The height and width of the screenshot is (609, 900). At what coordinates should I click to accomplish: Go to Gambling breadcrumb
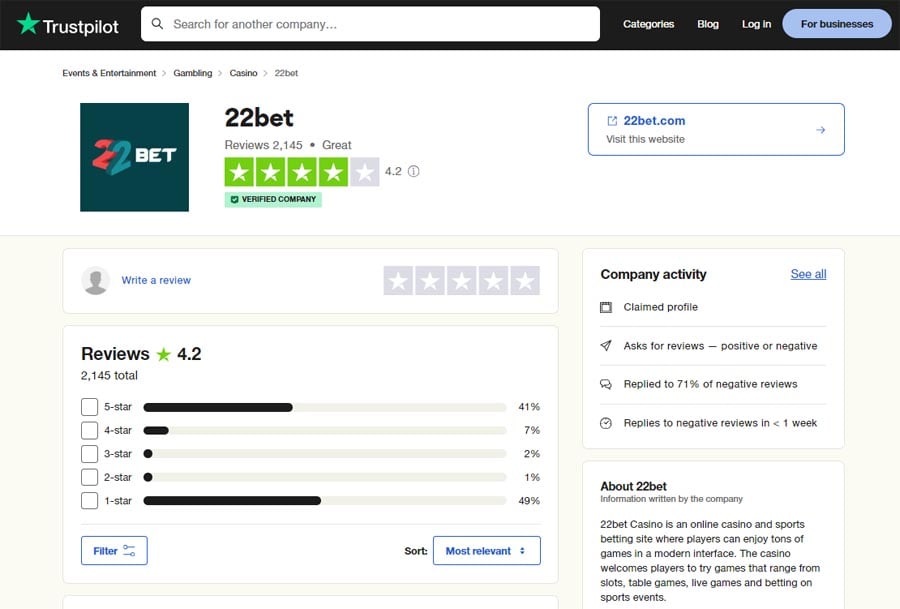coord(192,73)
